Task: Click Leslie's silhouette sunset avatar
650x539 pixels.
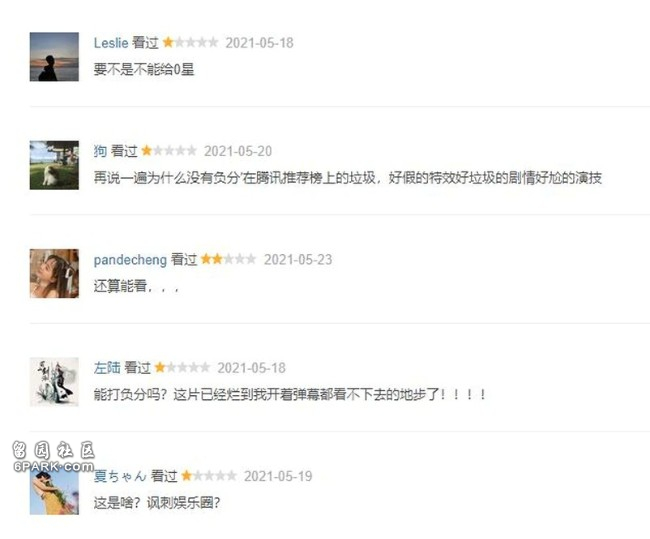Action: [x=54, y=57]
